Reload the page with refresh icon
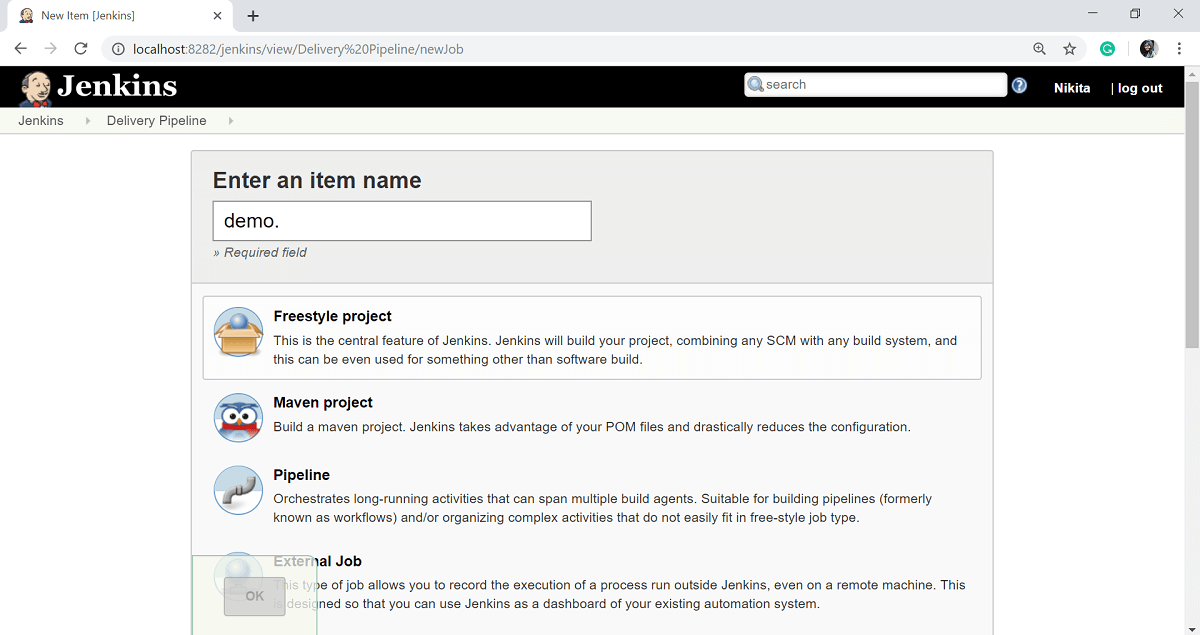 (x=81, y=48)
